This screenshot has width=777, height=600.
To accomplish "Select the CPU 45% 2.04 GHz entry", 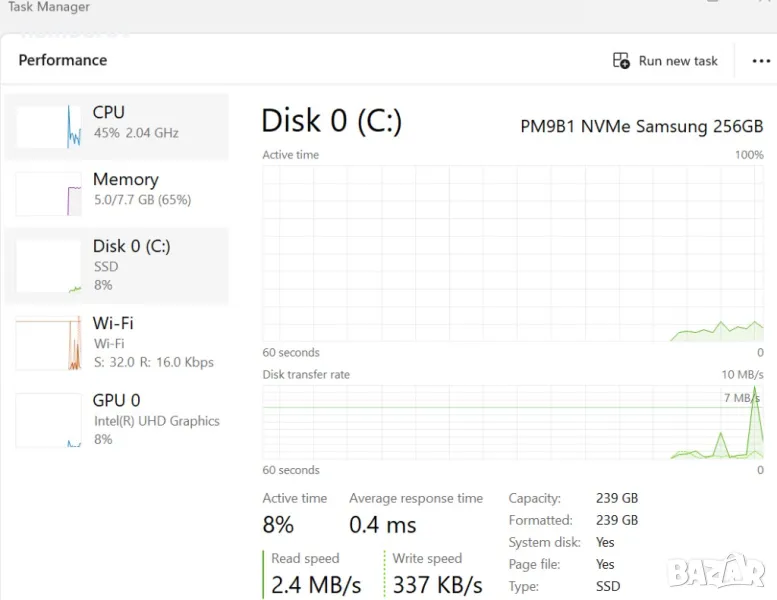I will [136, 122].
